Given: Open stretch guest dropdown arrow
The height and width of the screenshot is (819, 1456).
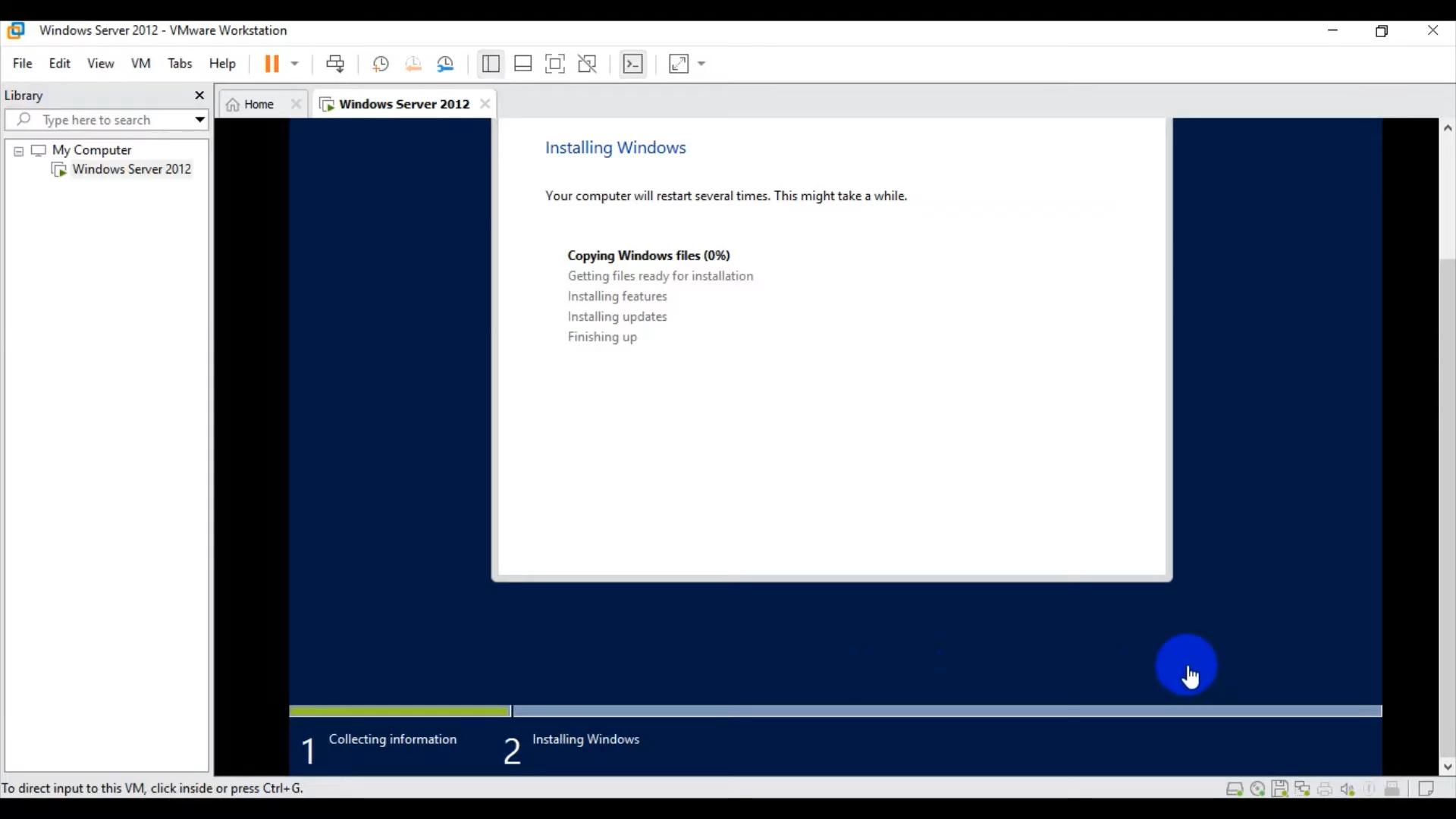Looking at the screenshot, I should click(x=701, y=64).
